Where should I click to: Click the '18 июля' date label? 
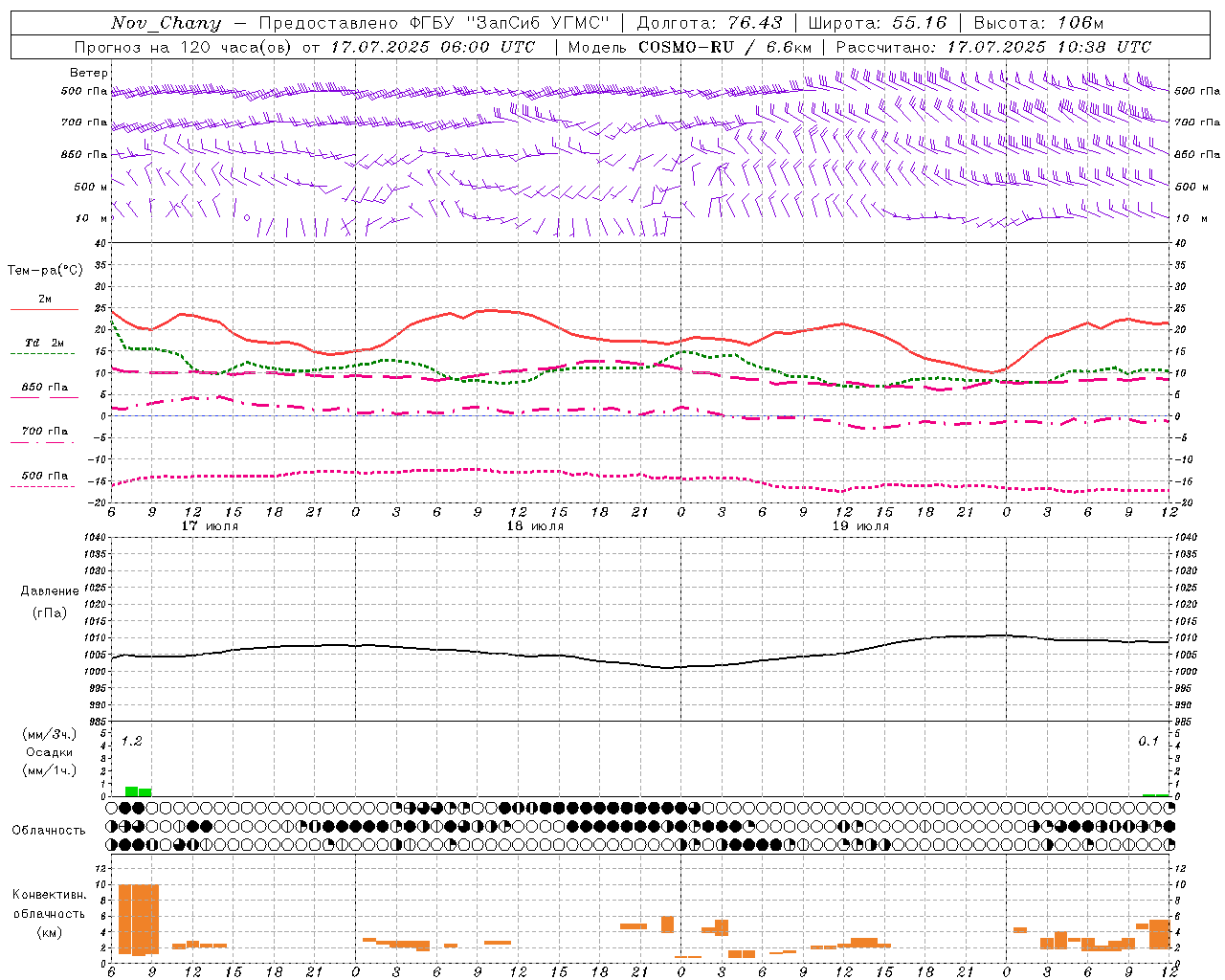tap(535, 526)
